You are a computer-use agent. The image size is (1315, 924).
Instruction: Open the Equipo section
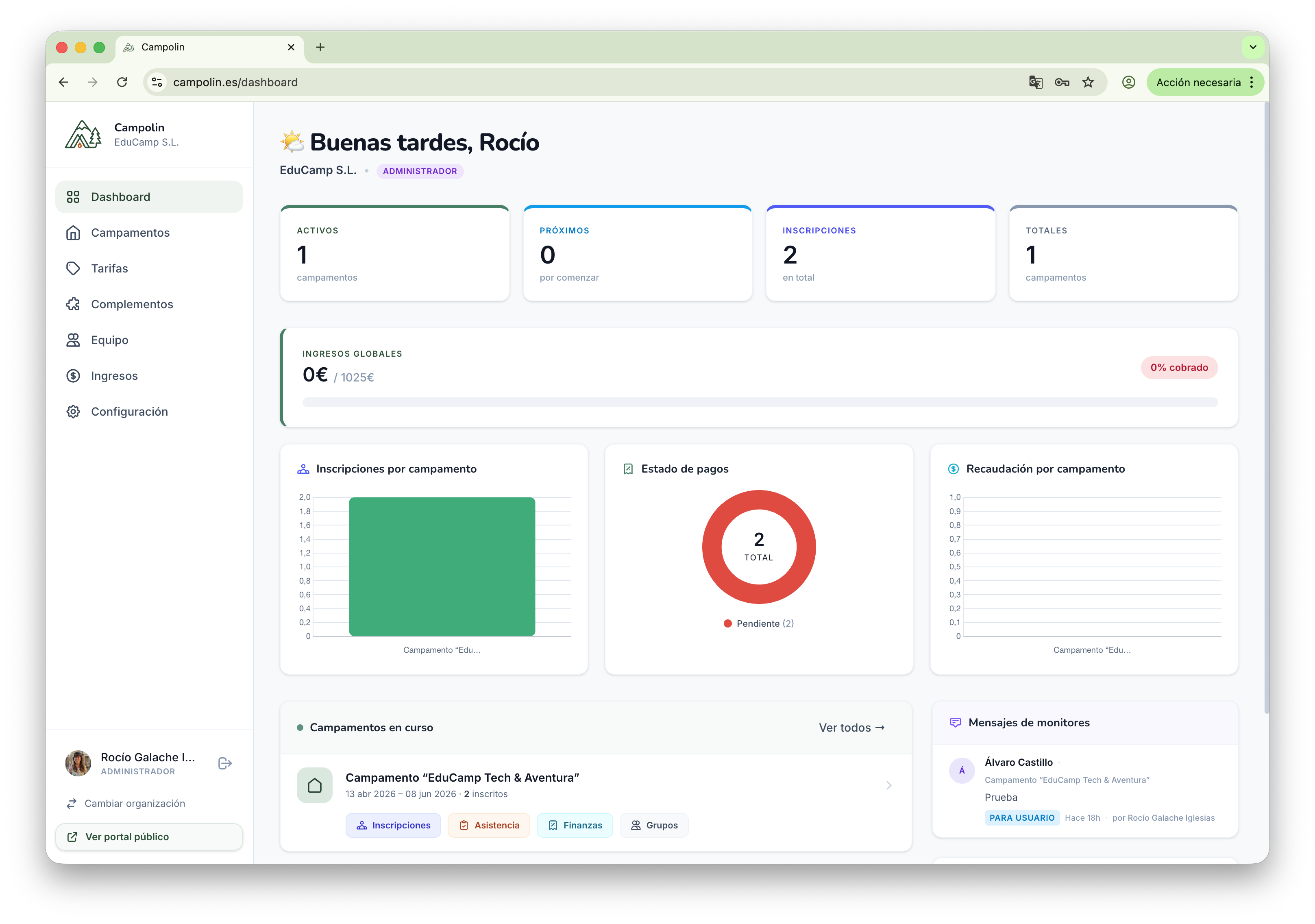point(149,340)
